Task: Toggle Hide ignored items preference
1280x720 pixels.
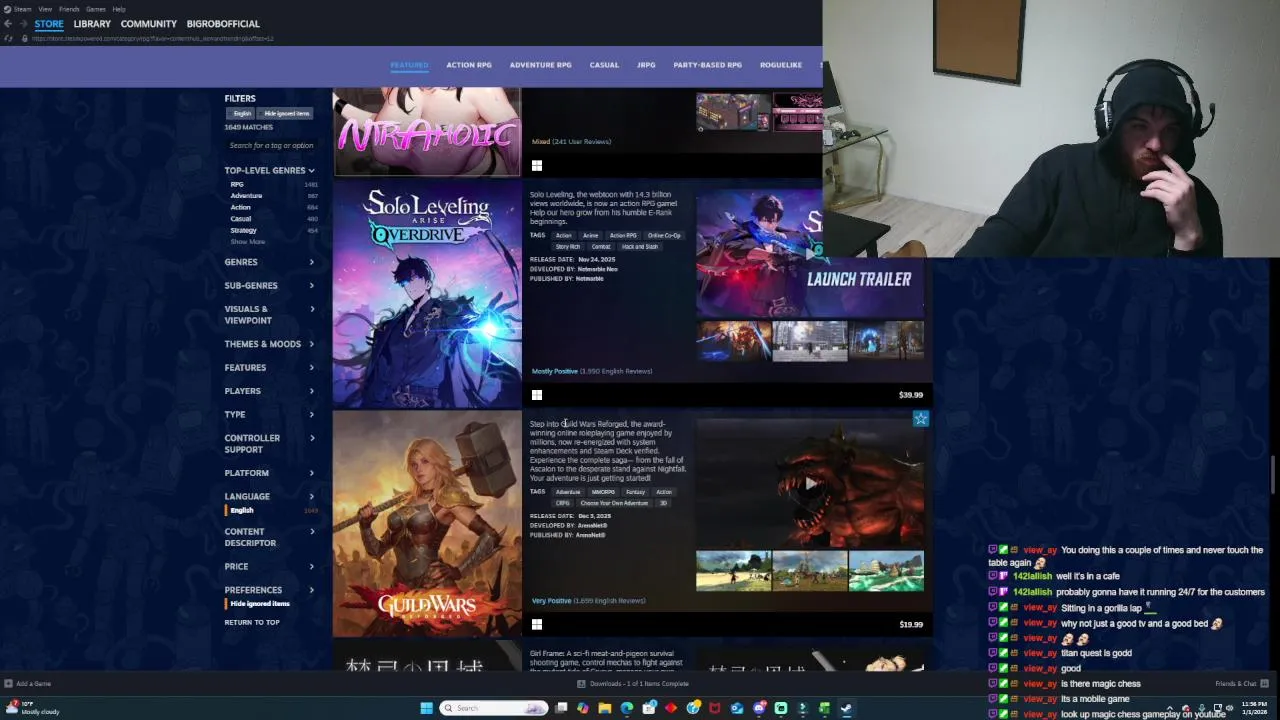Action: [259, 604]
